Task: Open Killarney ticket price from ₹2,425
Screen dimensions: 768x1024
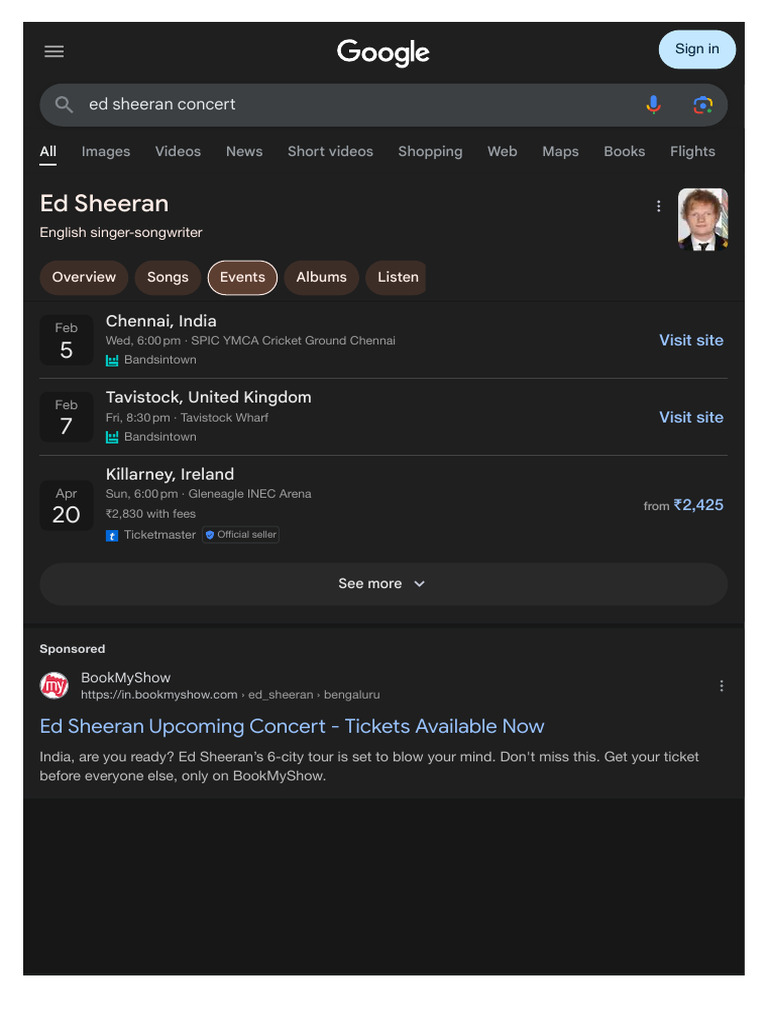Action: point(684,505)
